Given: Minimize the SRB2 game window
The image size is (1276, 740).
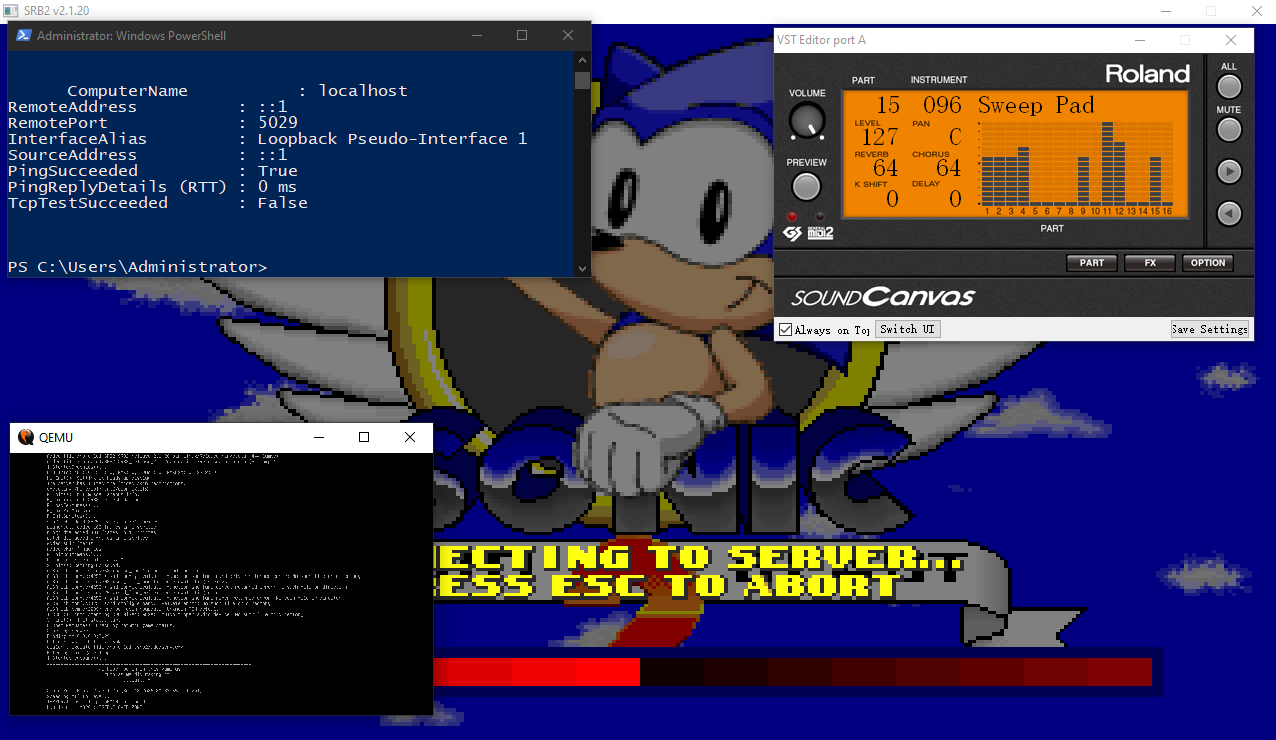Looking at the screenshot, I should point(1165,10).
